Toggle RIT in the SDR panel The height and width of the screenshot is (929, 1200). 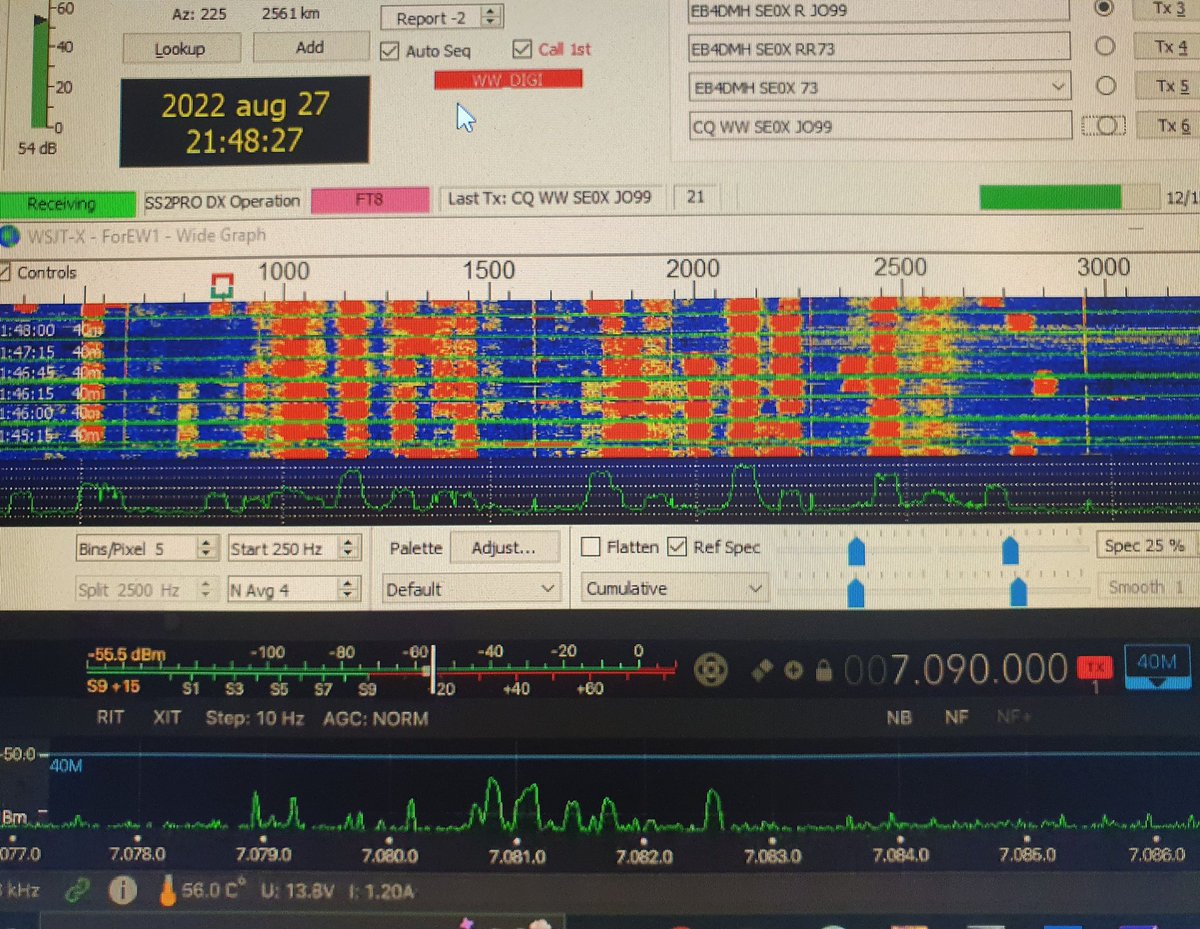tap(110, 717)
